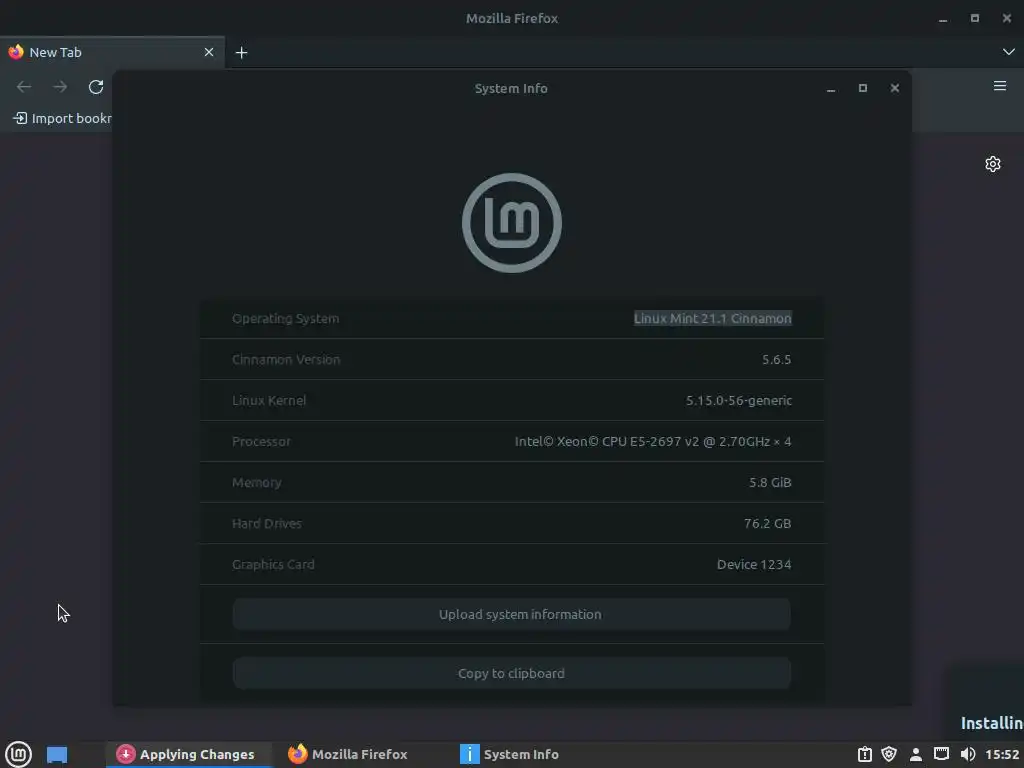
Task: Open the update manager tray icon
Action: 865,754
